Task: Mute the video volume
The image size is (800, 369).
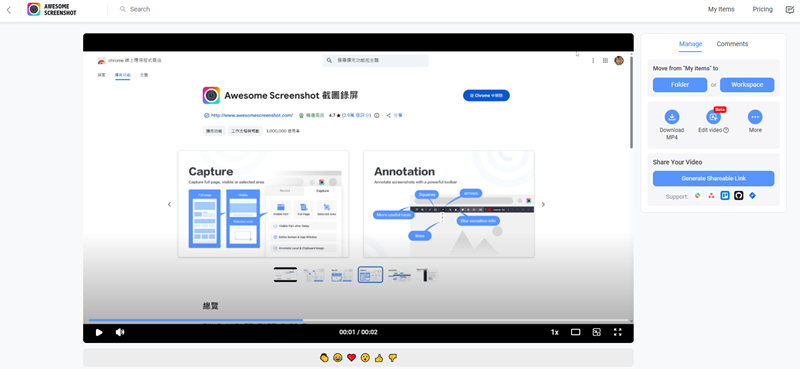Action: [x=120, y=332]
